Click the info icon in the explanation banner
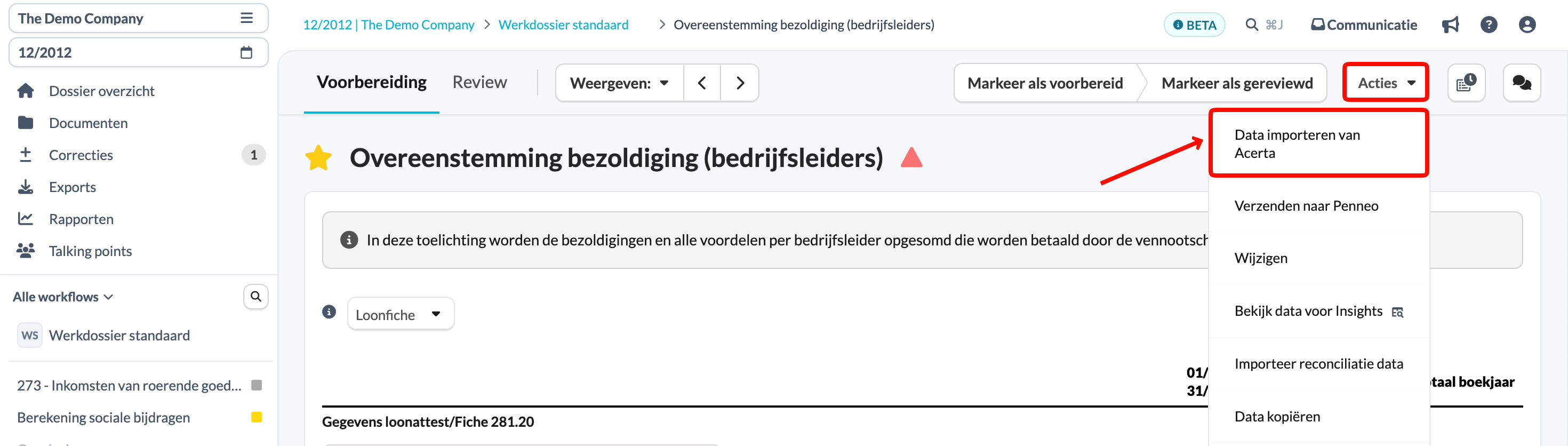 click(349, 240)
